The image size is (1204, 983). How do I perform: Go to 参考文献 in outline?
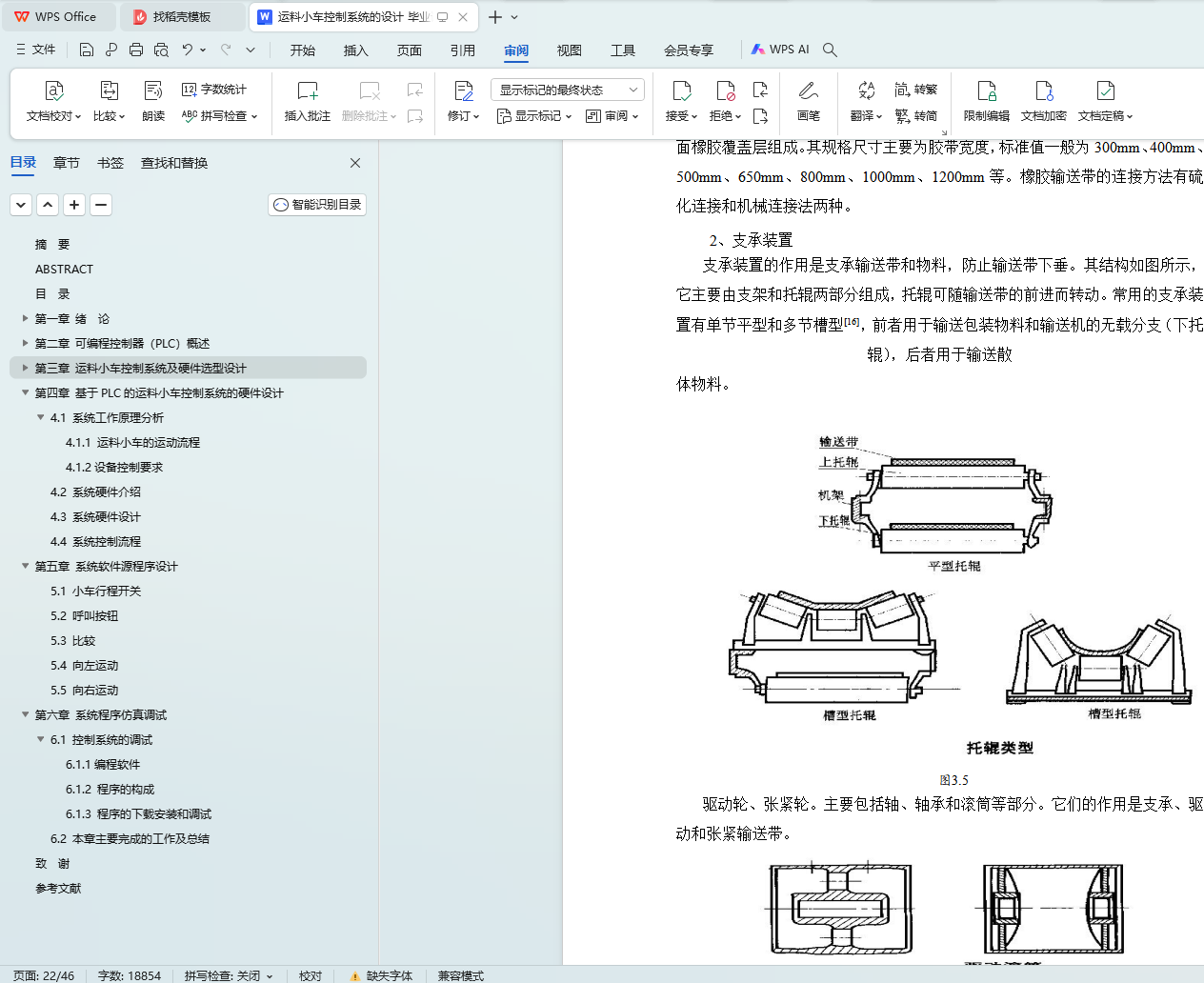[58, 888]
